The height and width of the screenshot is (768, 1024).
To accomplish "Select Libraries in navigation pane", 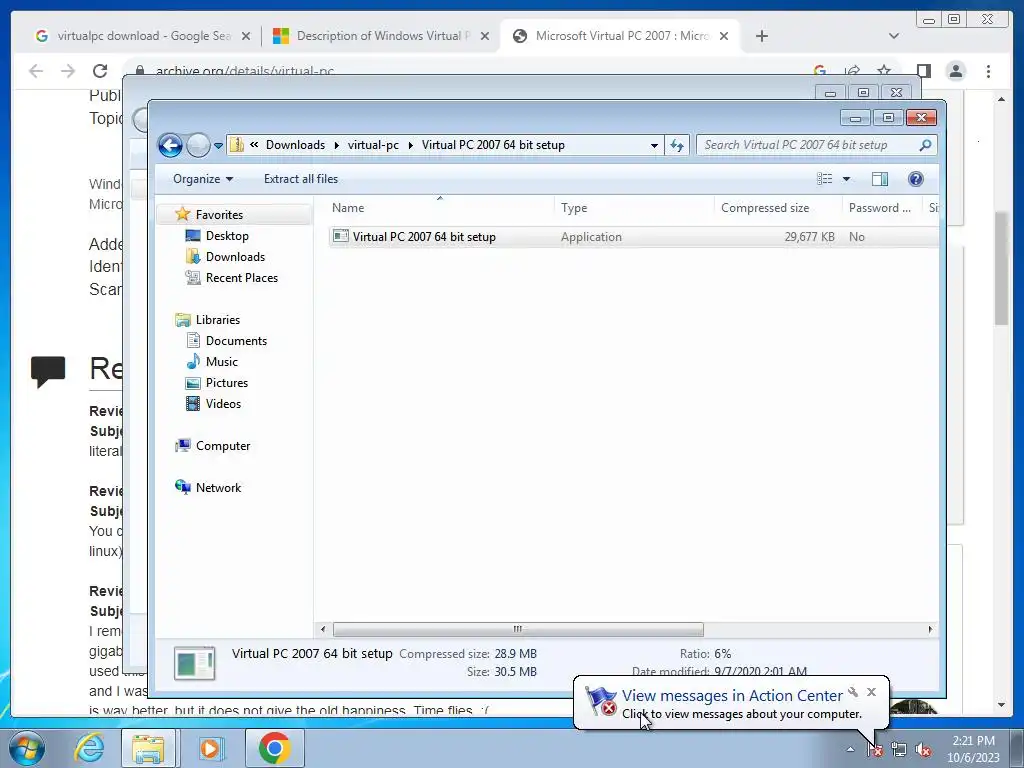I will pos(217,320).
